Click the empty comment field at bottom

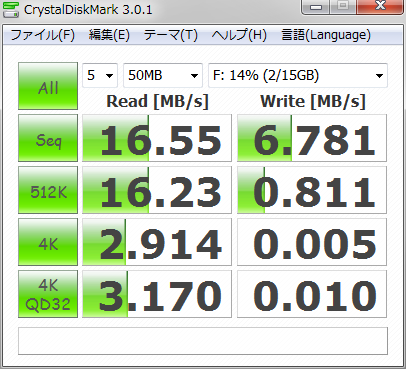pos(203,341)
